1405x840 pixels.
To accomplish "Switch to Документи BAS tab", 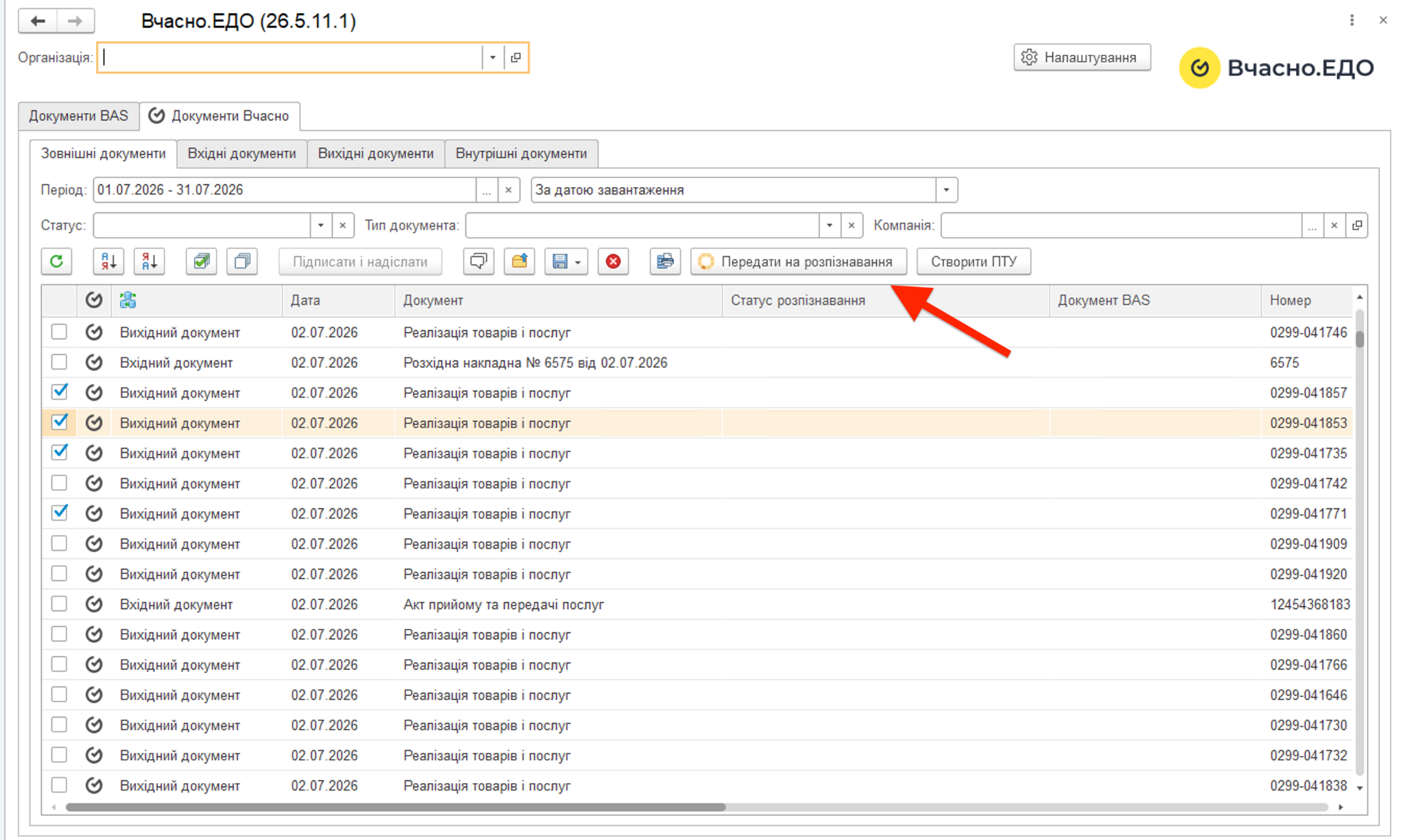I will coord(78,116).
